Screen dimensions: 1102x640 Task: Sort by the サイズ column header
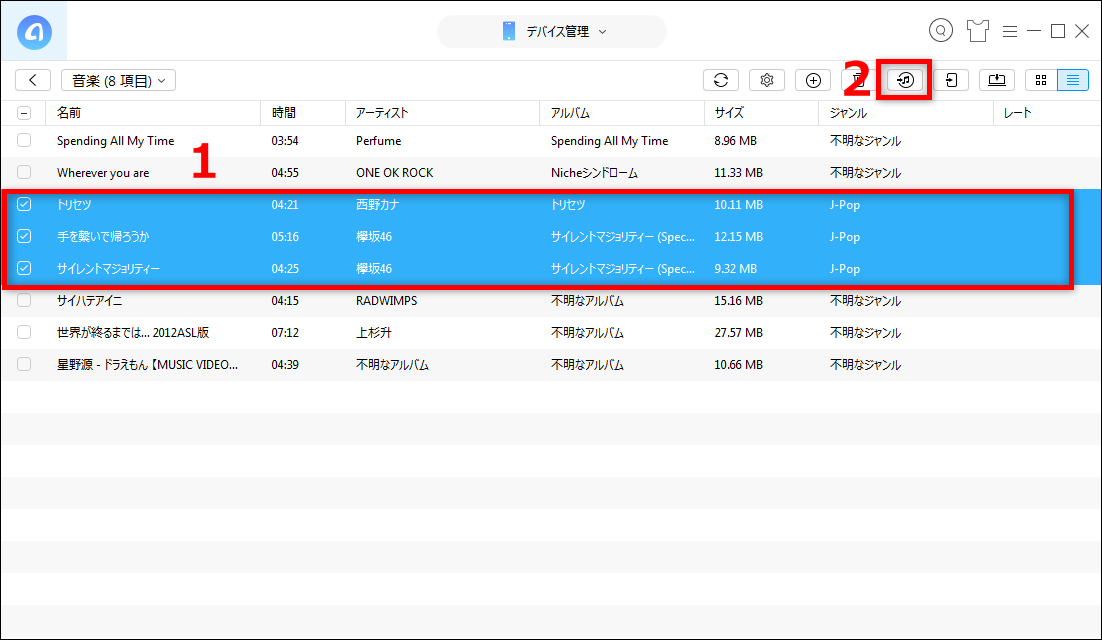tap(729, 113)
